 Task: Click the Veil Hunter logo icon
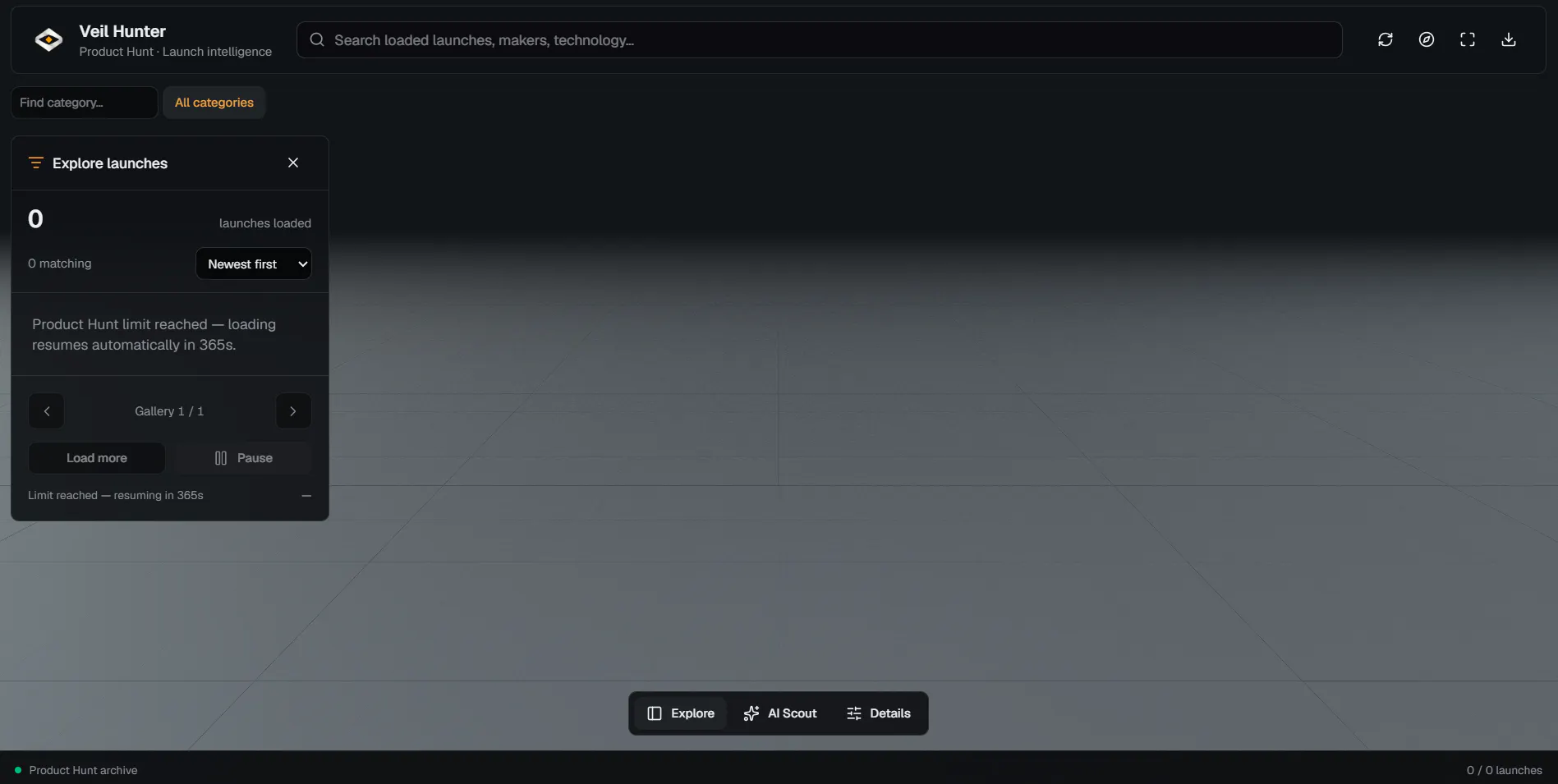pos(48,39)
